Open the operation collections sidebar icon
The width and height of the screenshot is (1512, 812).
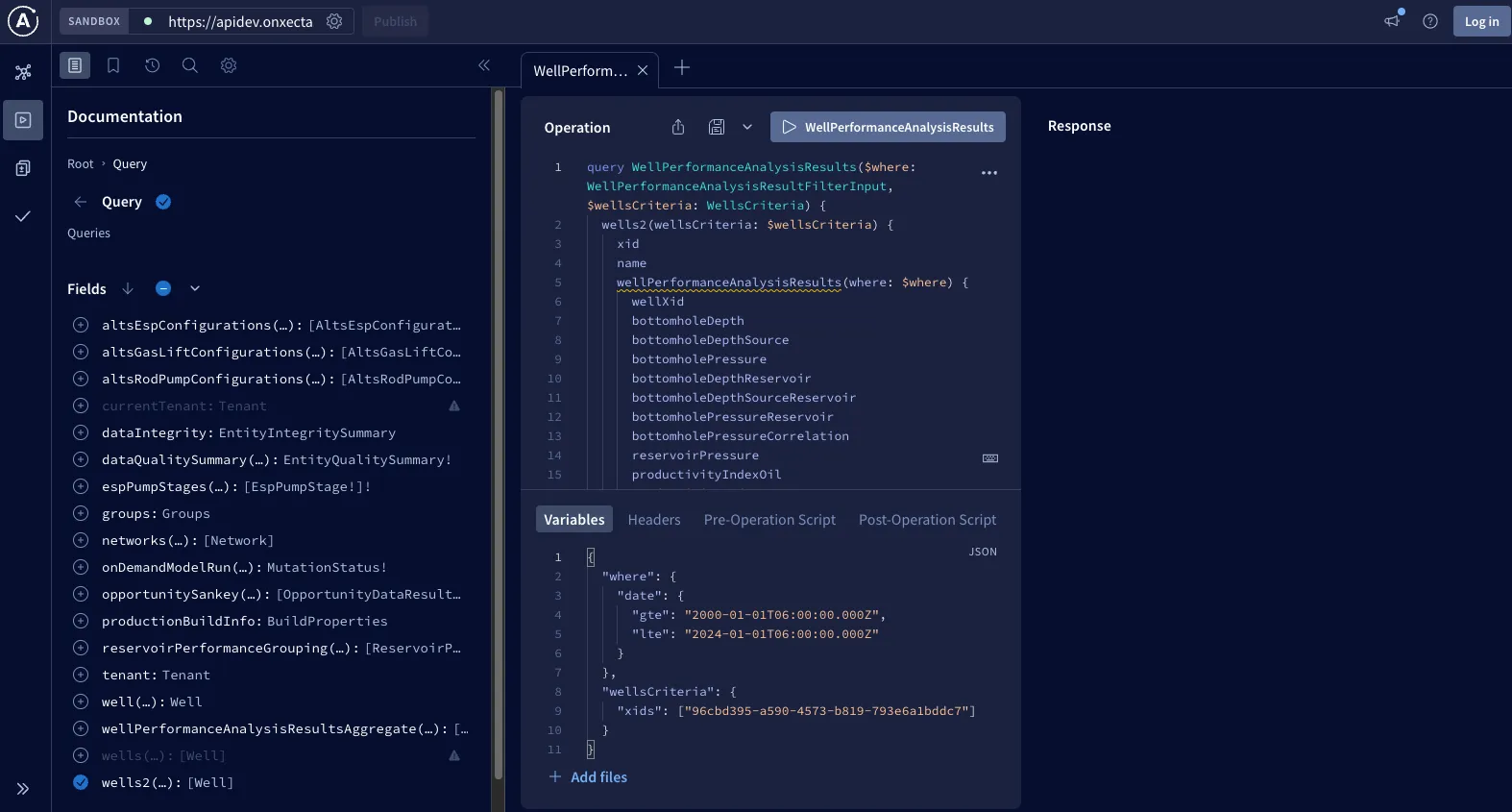click(x=23, y=168)
